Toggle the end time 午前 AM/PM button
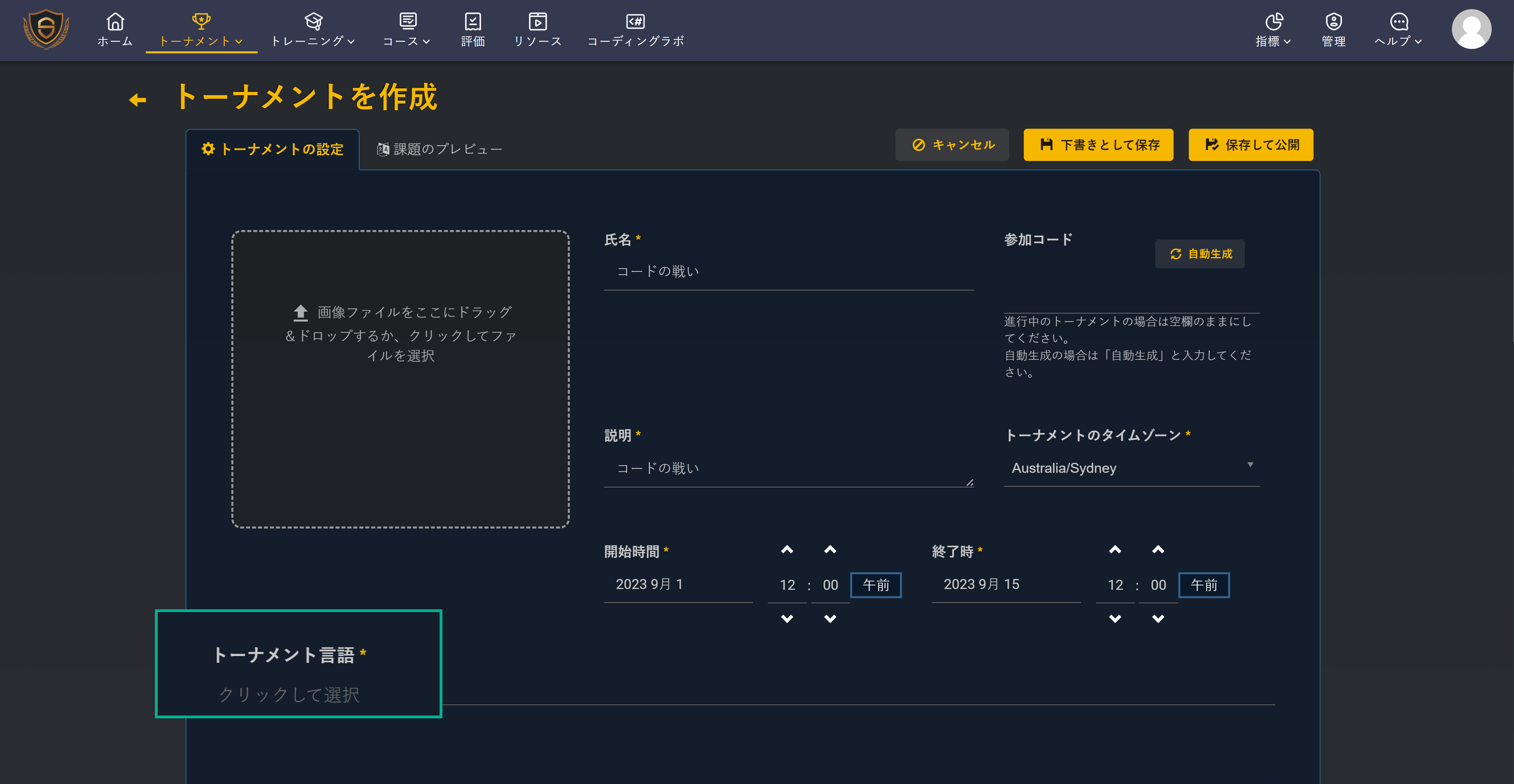 click(1204, 585)
